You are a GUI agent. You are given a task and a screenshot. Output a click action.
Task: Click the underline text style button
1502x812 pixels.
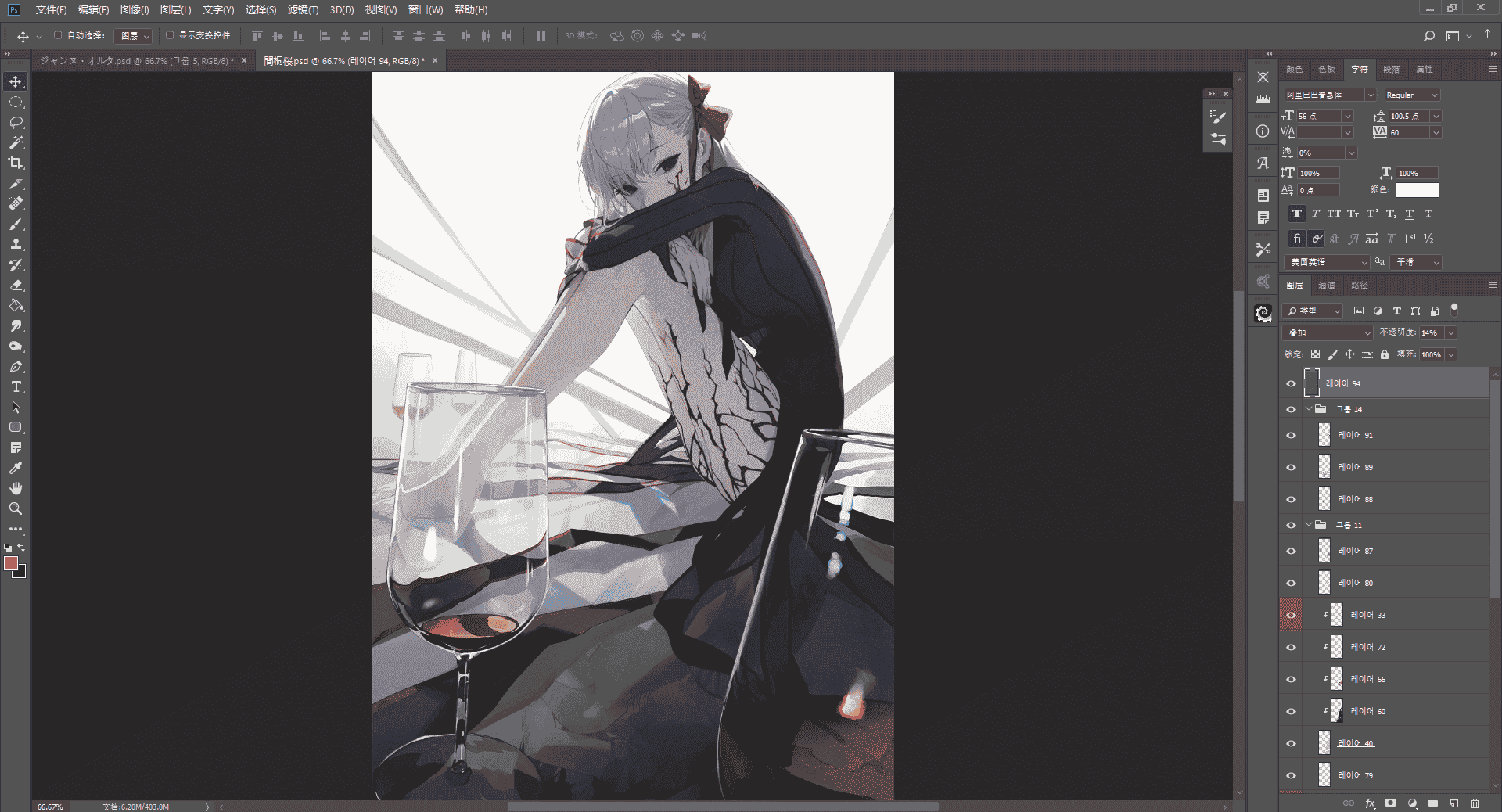pyautogui.click(x=1410, y=214)
